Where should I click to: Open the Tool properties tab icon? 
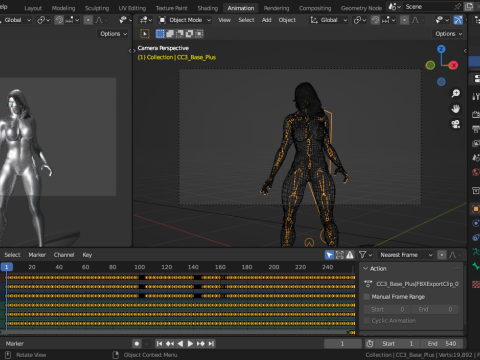[476, 97]
